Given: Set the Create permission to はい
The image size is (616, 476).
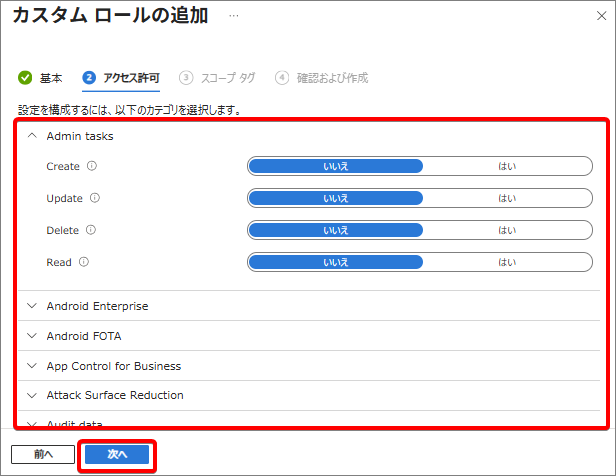Looking at the screenshot, I should coord(507,166).
